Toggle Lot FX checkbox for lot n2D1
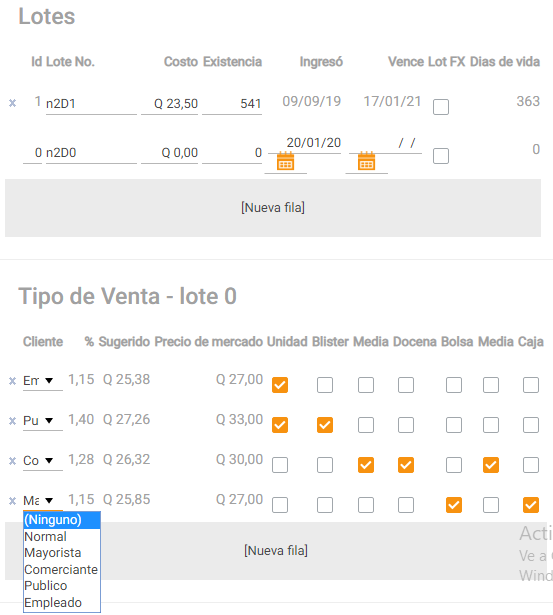Viewport: 553px width, 615px height. click(x=441, y=107)
